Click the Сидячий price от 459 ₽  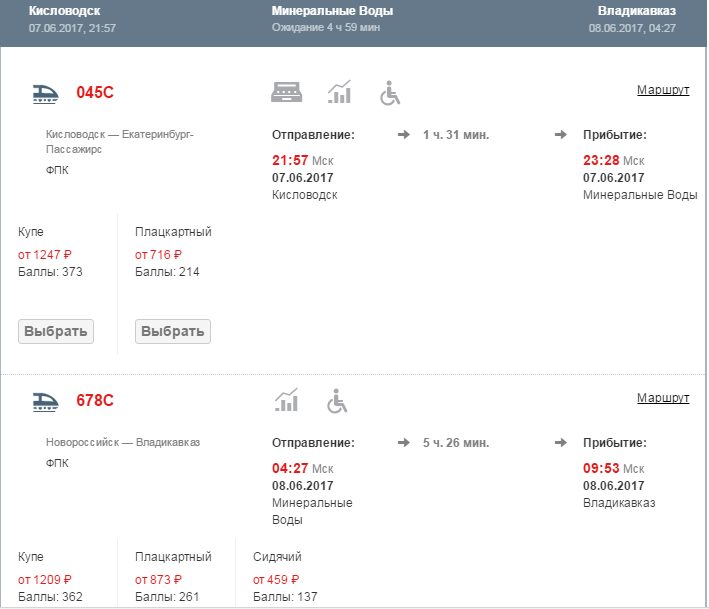(276, 579)
